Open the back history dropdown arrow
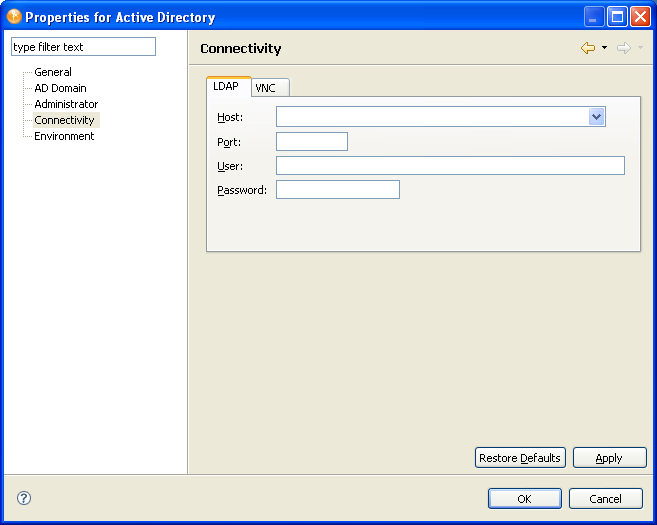The height and width of the screenshot is (525, 657). (x=604, y=48)
